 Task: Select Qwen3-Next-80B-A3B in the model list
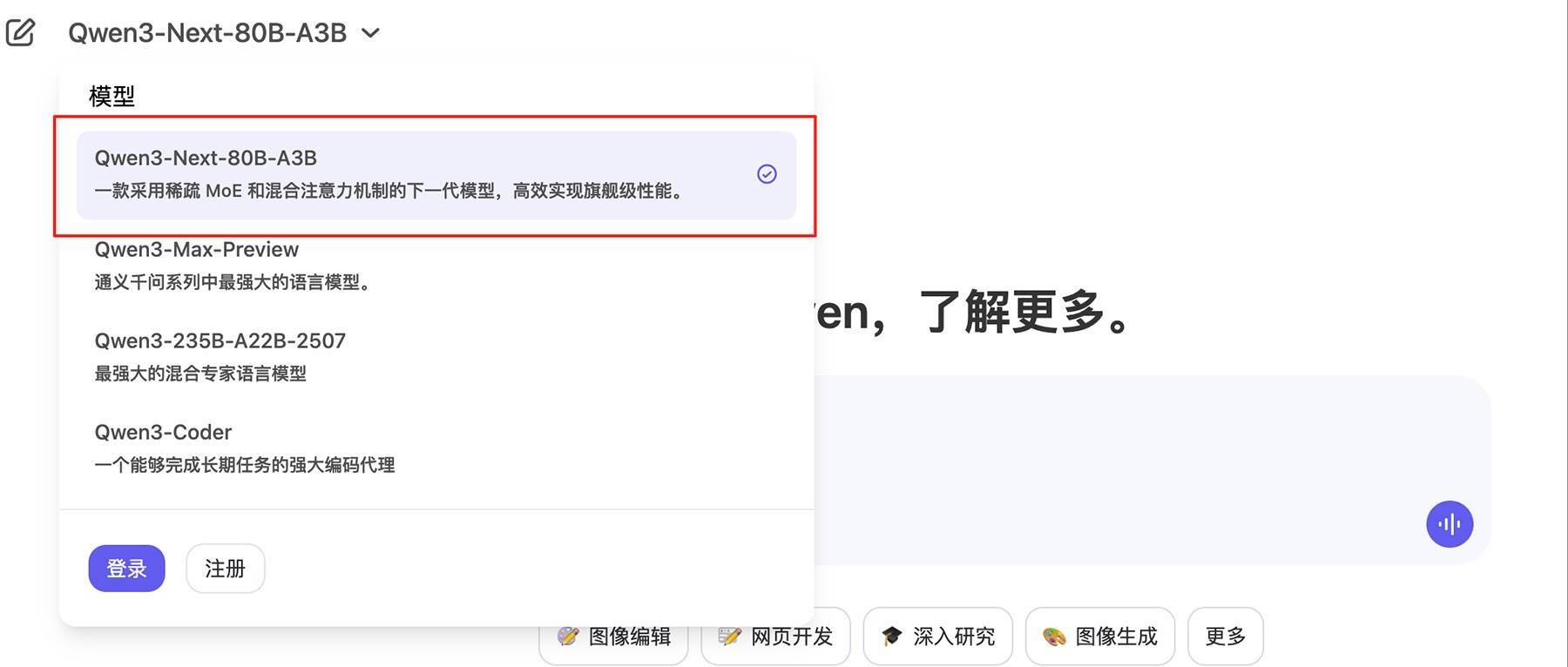point(436,175)
